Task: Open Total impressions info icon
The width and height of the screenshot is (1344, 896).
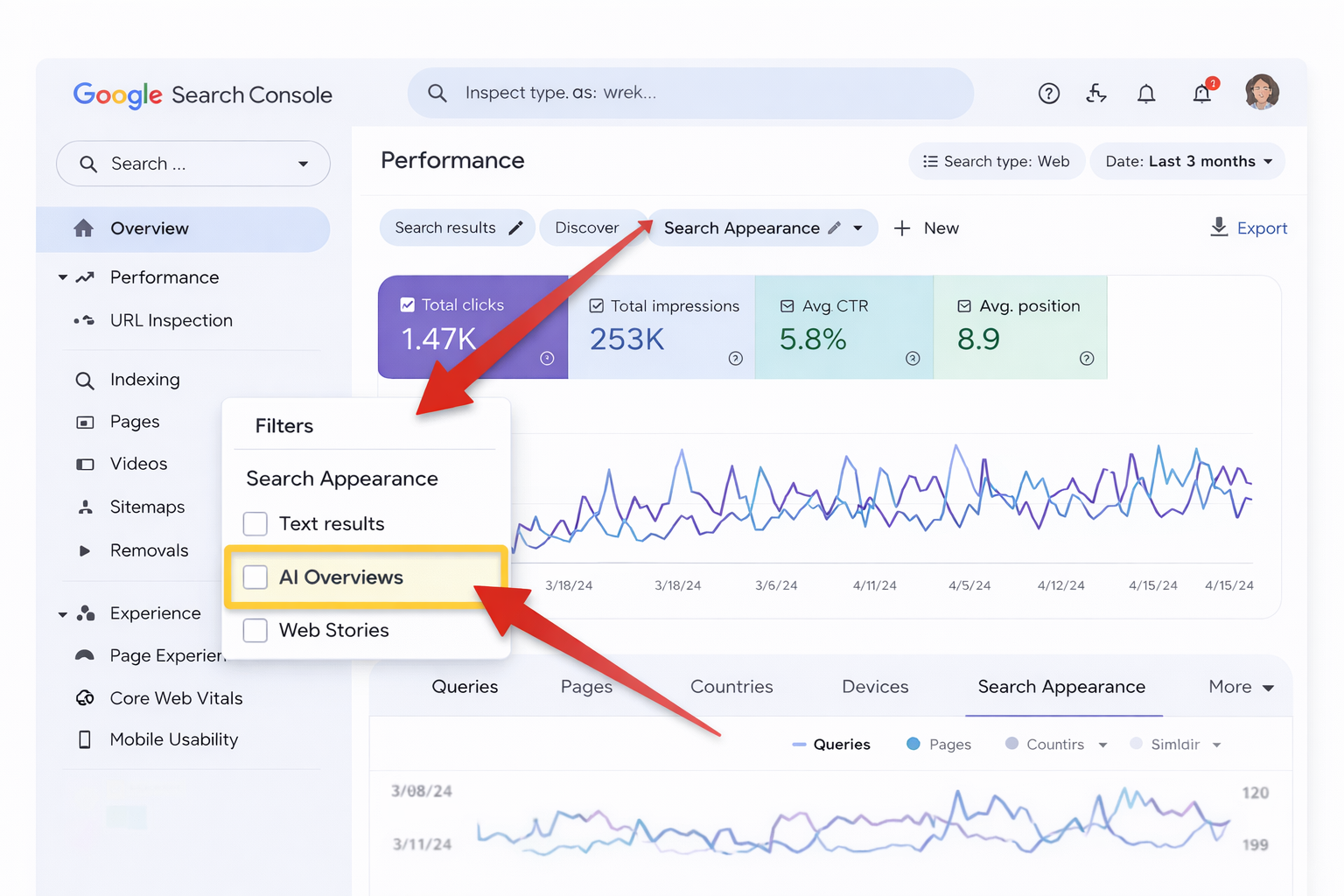Action: pos(736,358)
